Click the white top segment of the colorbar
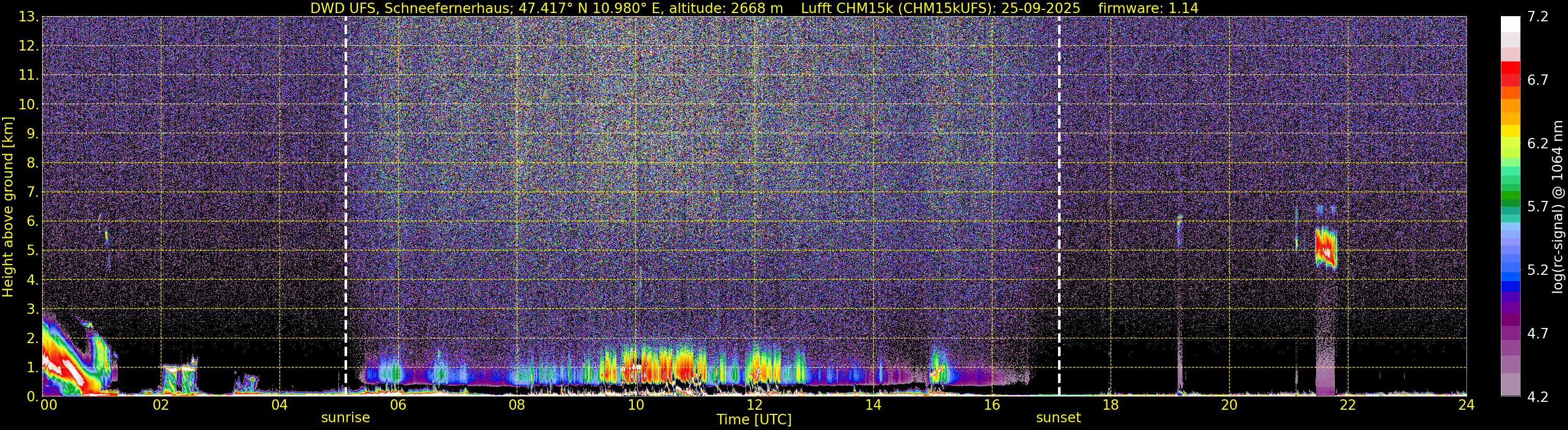This screenshot has height=430, width=1568. pyautogui.click(x=1510, y=24)
